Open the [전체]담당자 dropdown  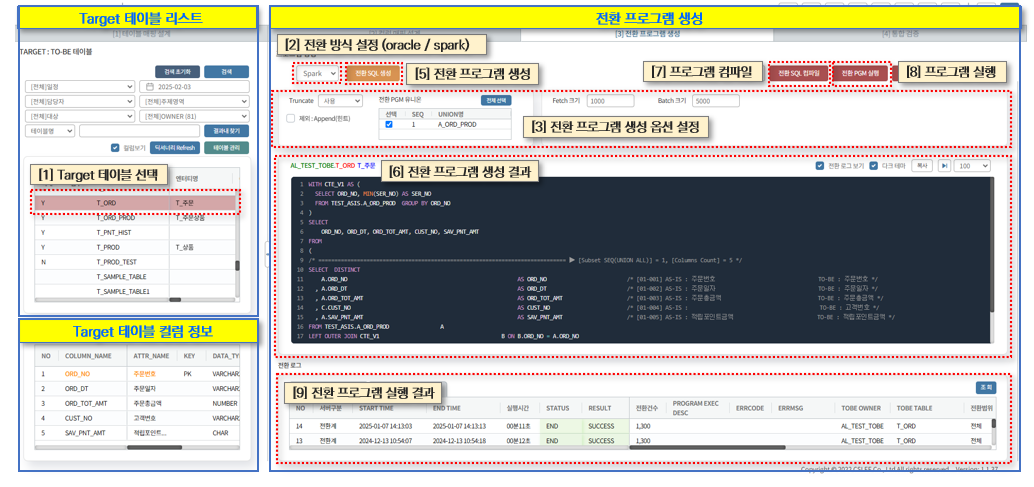point(80,101)
